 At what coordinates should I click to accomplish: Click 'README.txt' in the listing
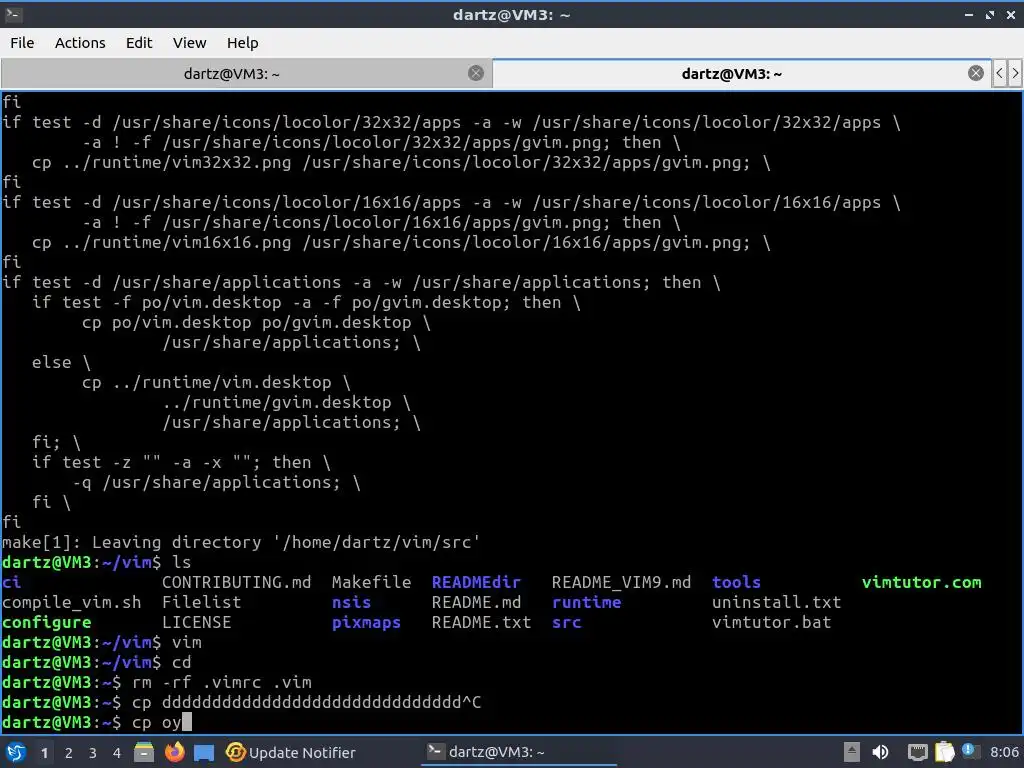481,623
